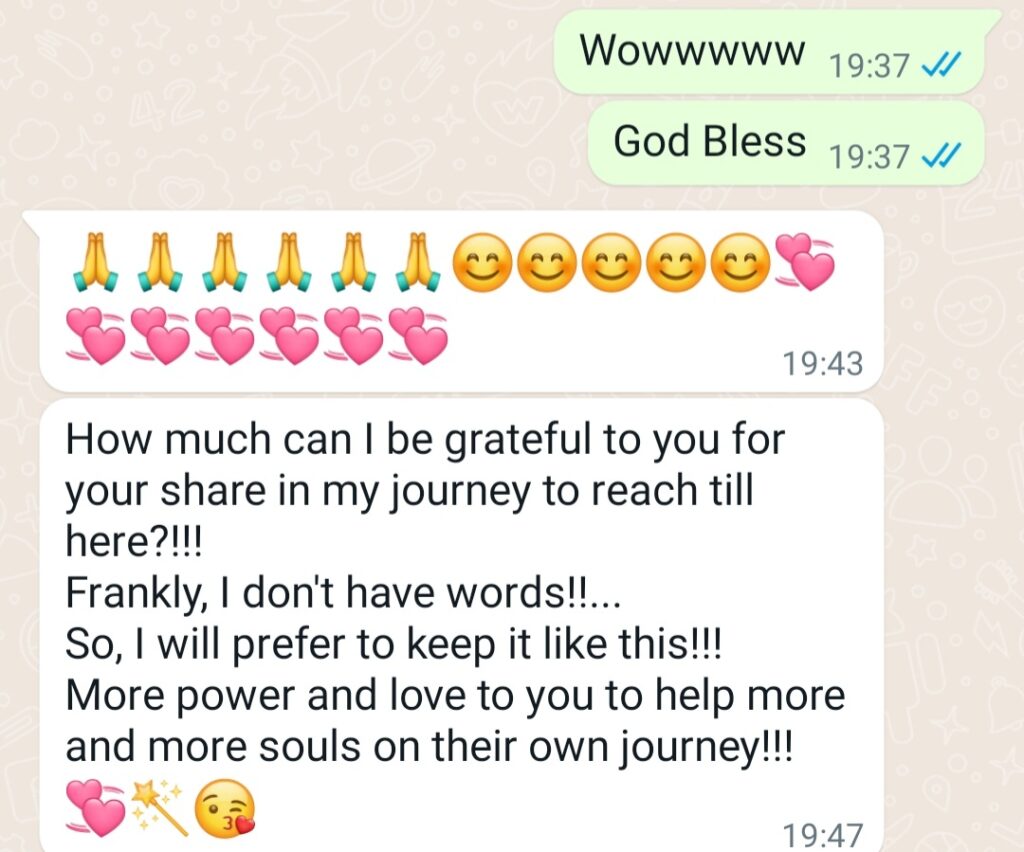
Task: Click the 19:37 timestamp on God Bless
Action: (x=869, y=157)
